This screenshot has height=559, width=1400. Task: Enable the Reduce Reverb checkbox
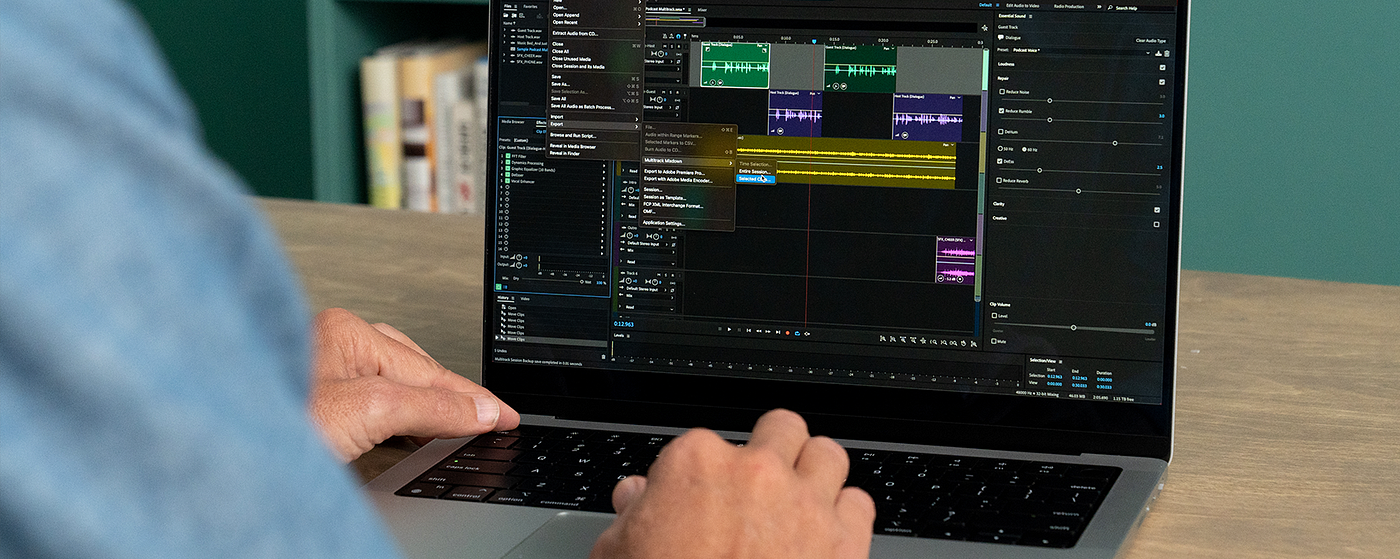1000,180
